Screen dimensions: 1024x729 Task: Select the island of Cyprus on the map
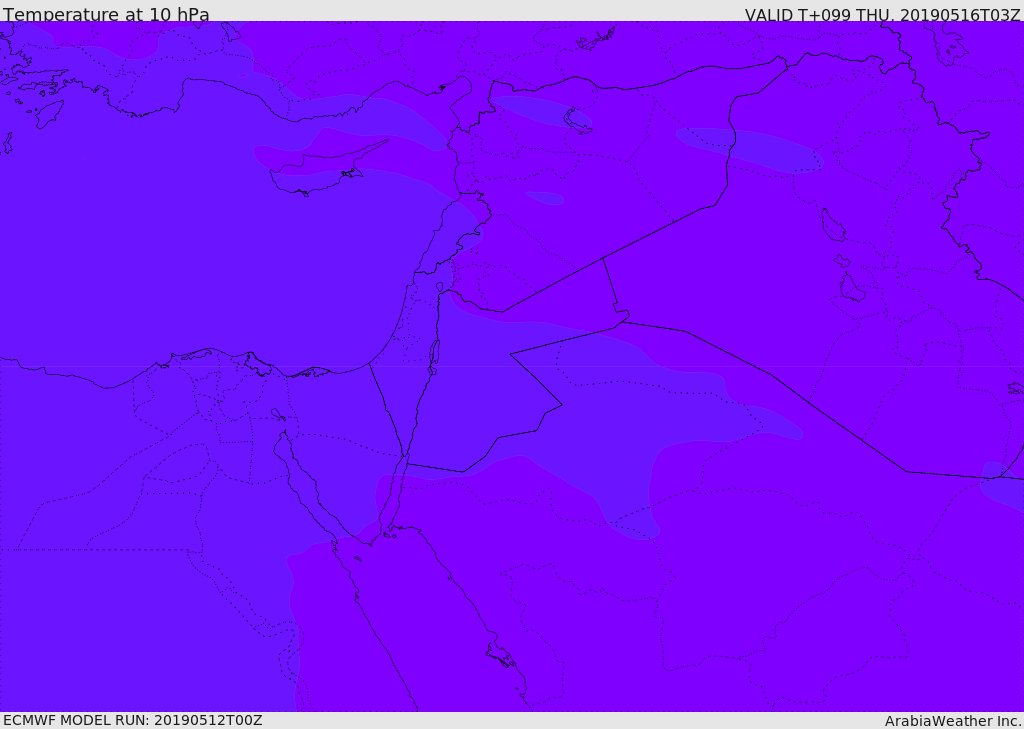(320, 170)
